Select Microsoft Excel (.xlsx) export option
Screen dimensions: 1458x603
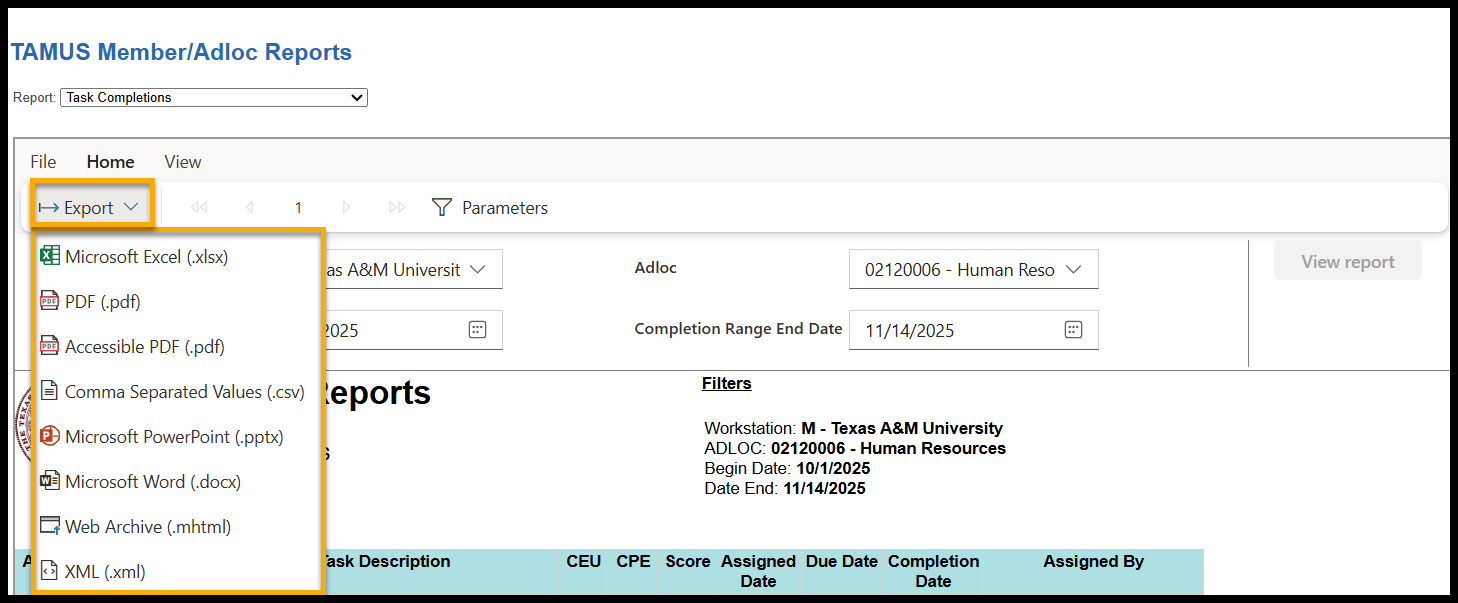click(146, 257)
